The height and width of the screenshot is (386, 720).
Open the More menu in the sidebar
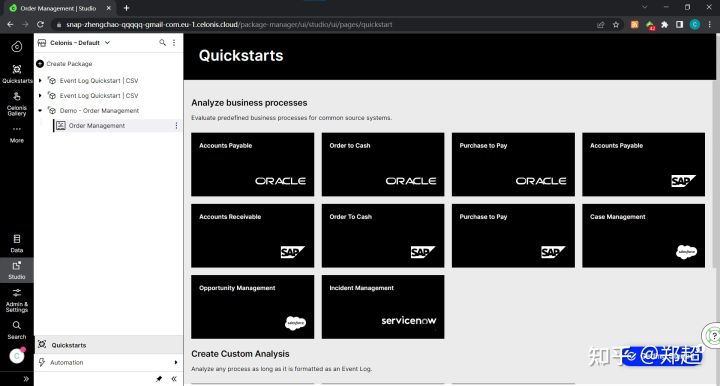[x=17, y=134]
